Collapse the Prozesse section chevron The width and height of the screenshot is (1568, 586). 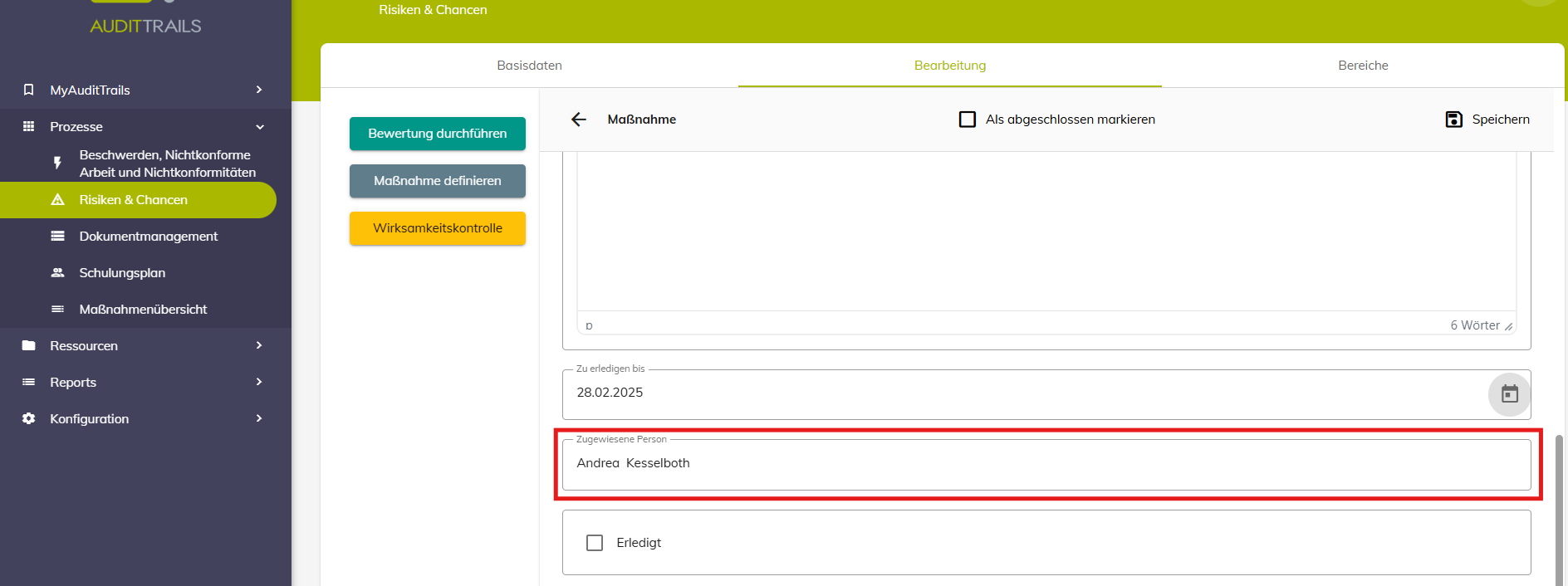pos(259,126)
